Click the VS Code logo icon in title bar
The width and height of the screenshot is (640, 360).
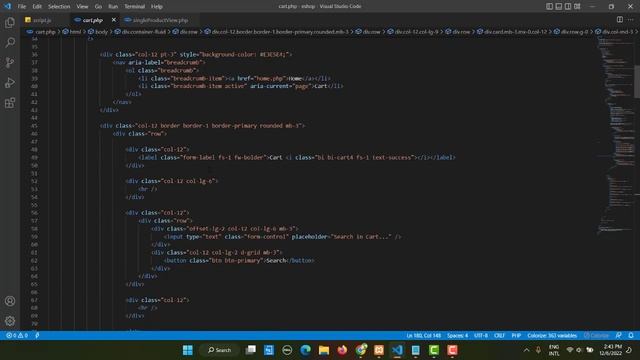[7, 6]
